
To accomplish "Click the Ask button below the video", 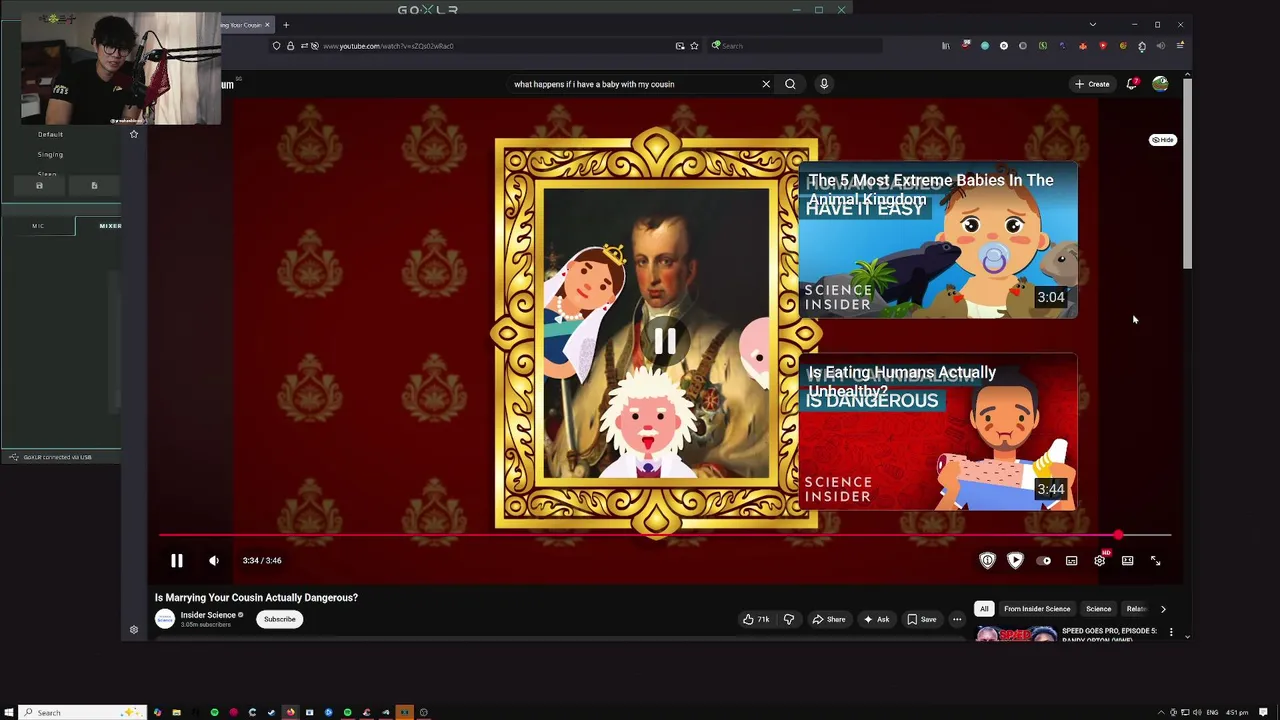I will [x=876, y=620].
